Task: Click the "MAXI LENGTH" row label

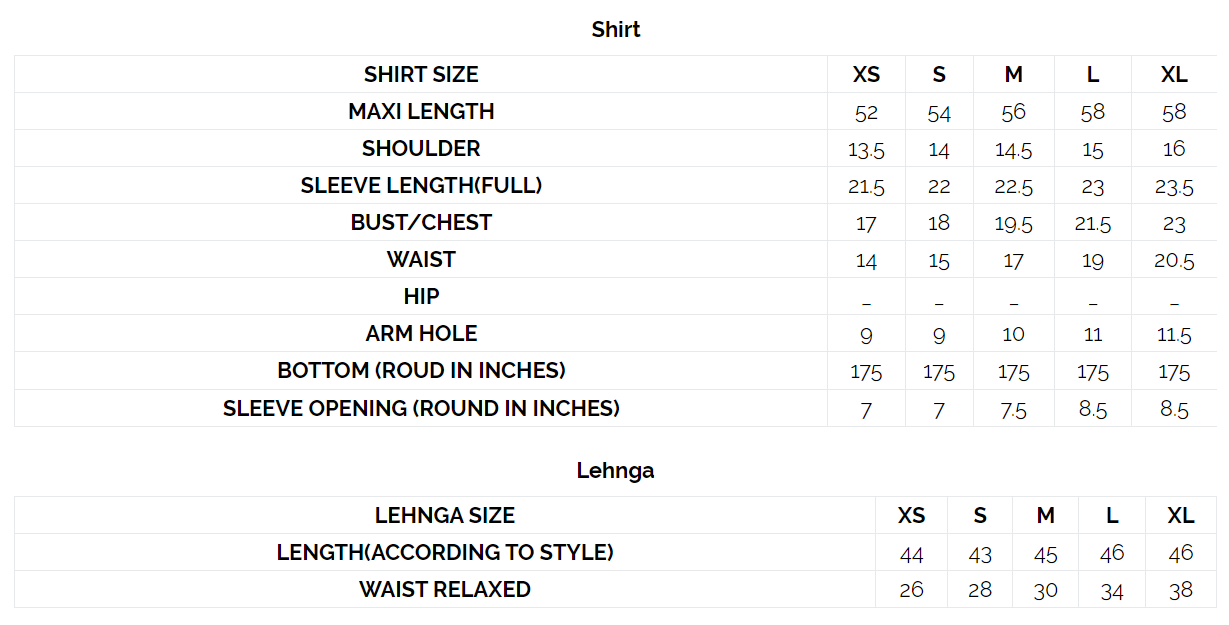Action: click(x=421, y=112)
